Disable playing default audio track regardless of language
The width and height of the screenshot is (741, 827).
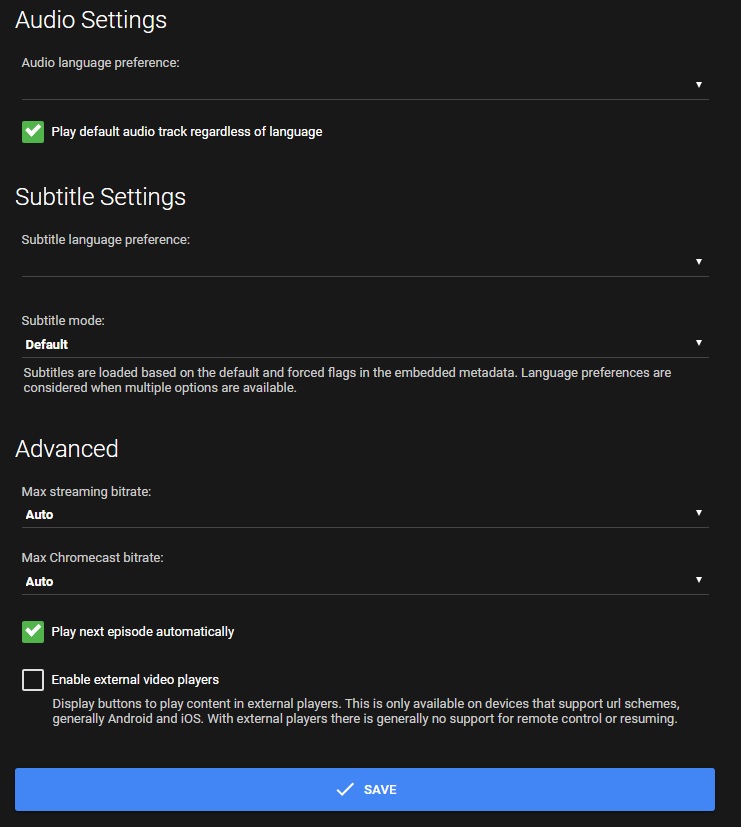tap(33, 131)
